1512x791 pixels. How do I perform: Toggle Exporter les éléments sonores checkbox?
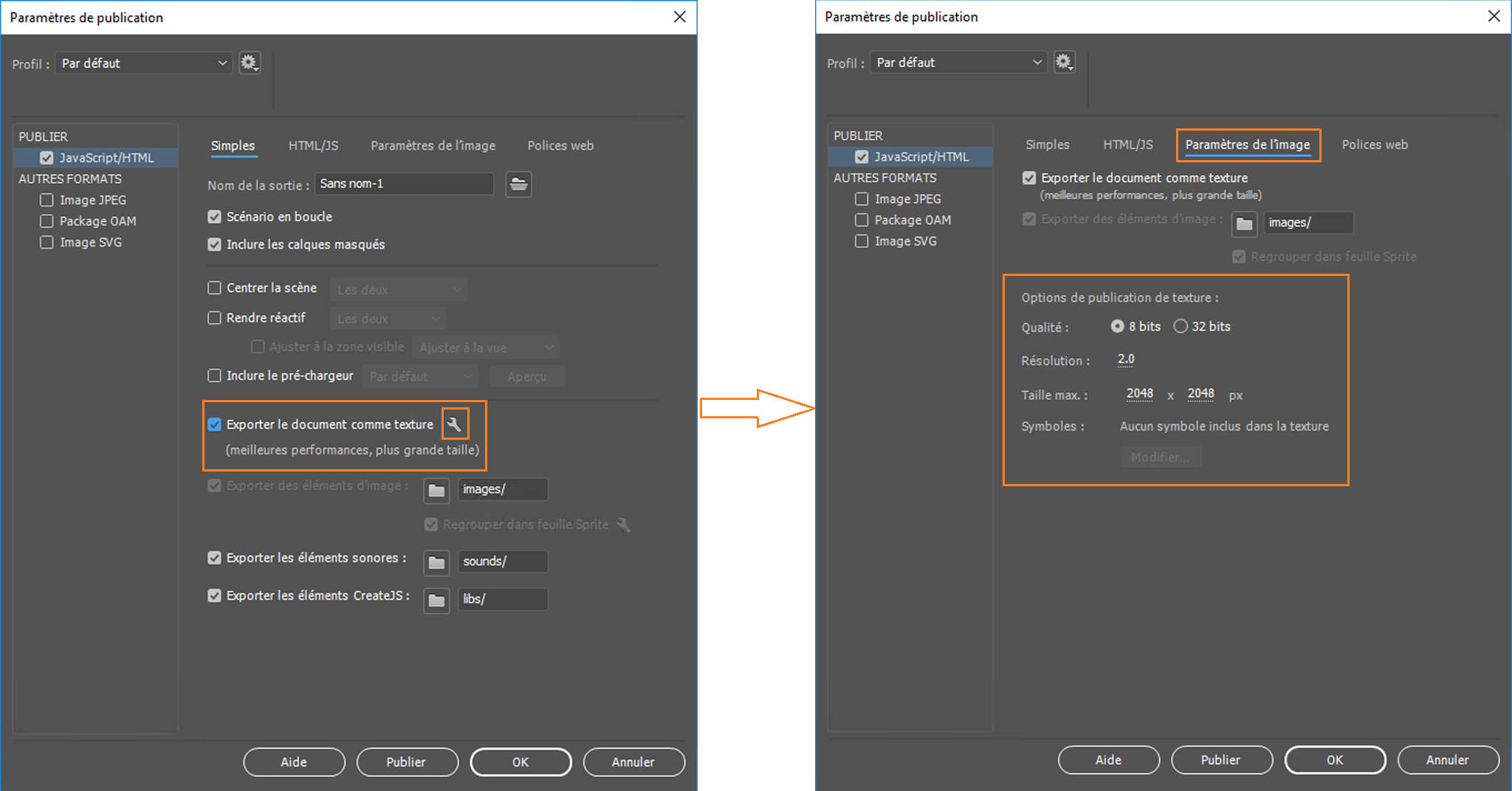coord(214,558)
